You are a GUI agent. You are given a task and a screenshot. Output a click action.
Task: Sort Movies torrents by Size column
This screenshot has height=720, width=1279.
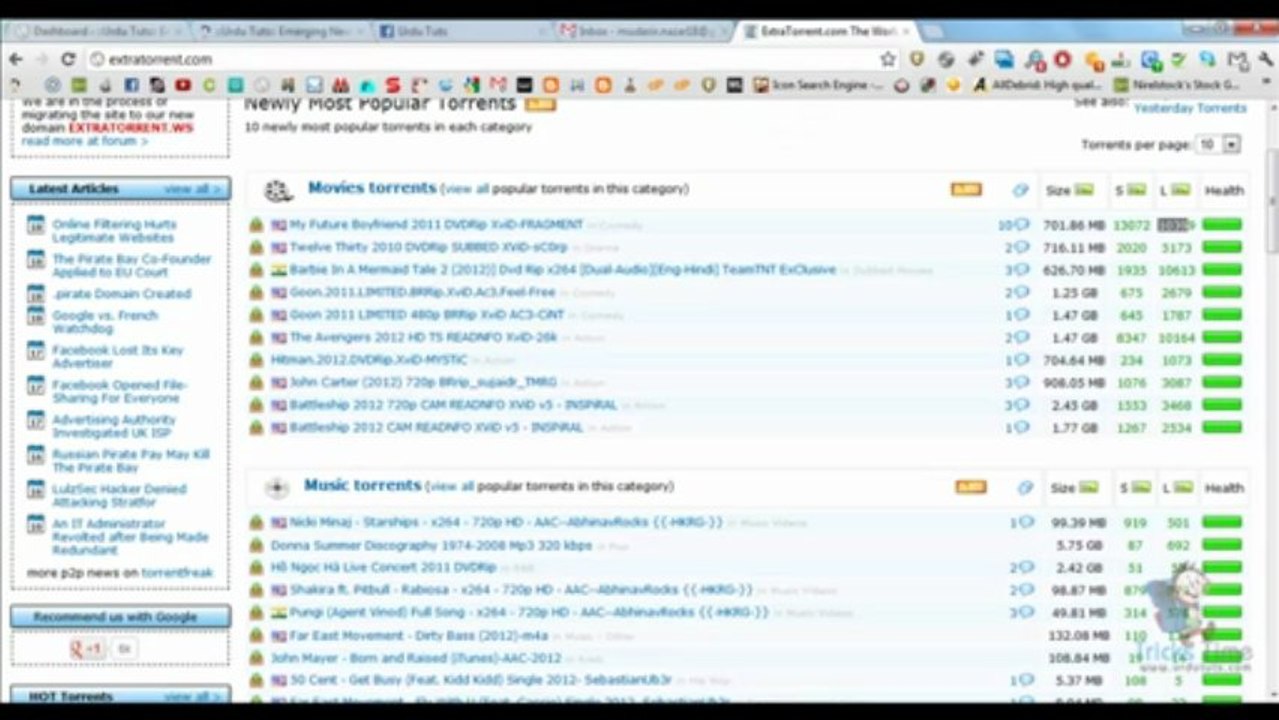coord(1069,190)
